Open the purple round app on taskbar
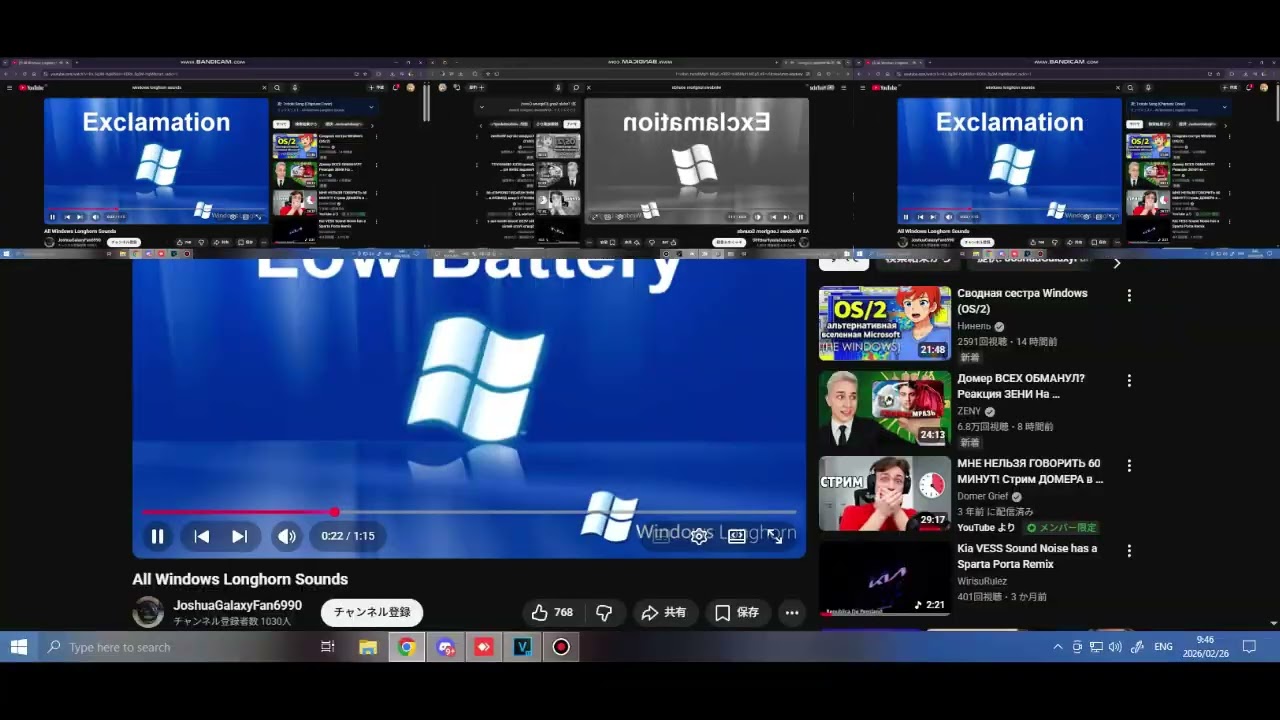1280x720 pixels. (x=446, y=647)
